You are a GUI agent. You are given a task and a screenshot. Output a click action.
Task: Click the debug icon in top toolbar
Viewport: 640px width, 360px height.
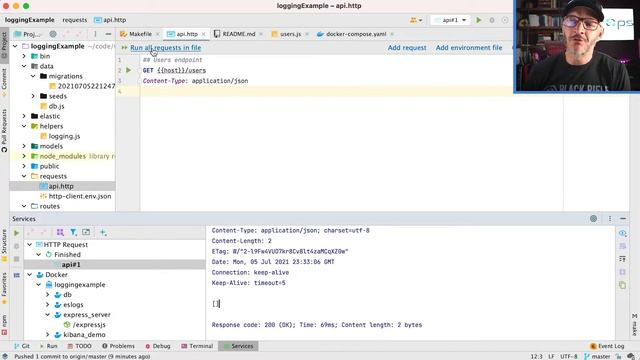point(492,20)
